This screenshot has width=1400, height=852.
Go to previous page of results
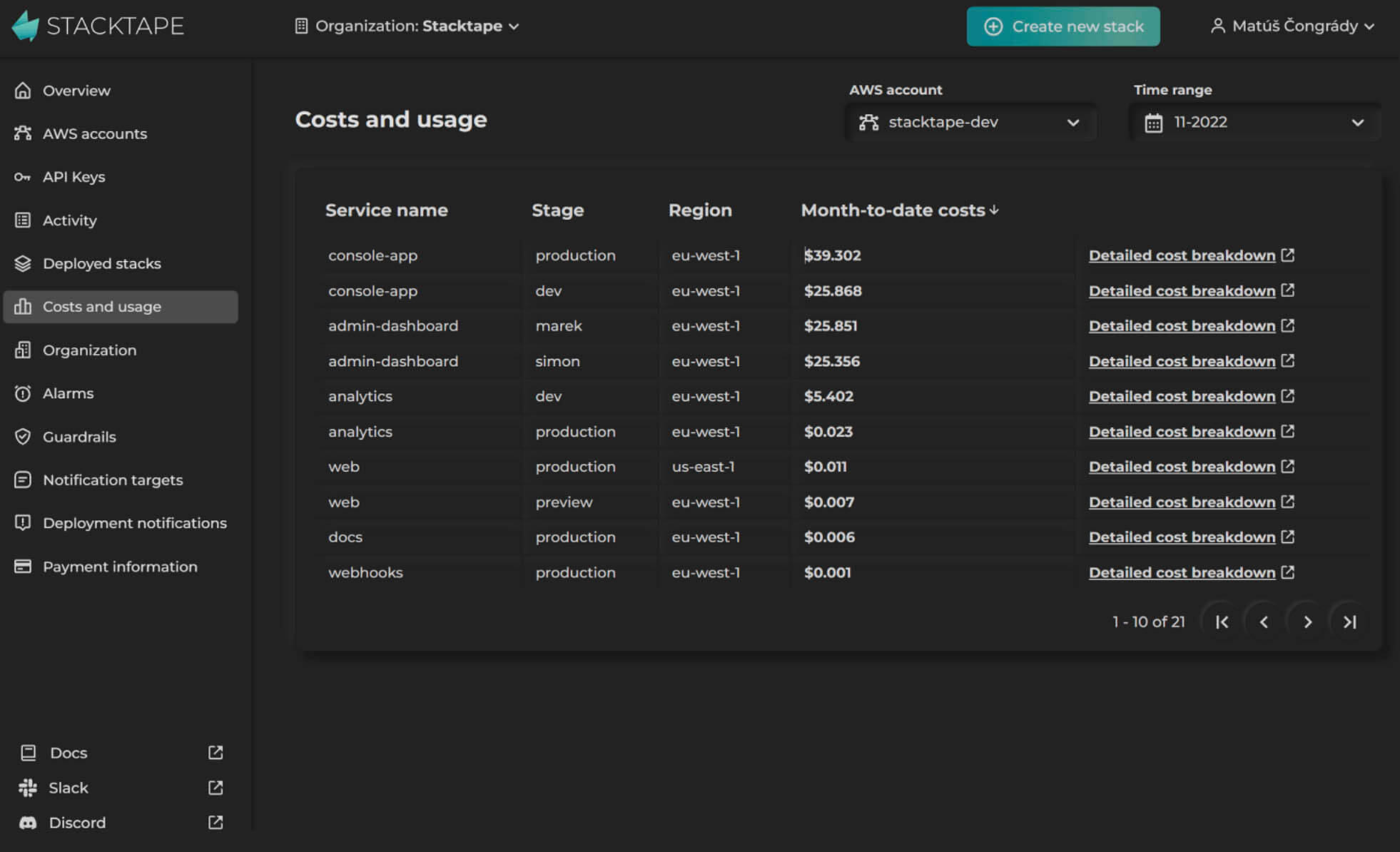coord(1264,622)
